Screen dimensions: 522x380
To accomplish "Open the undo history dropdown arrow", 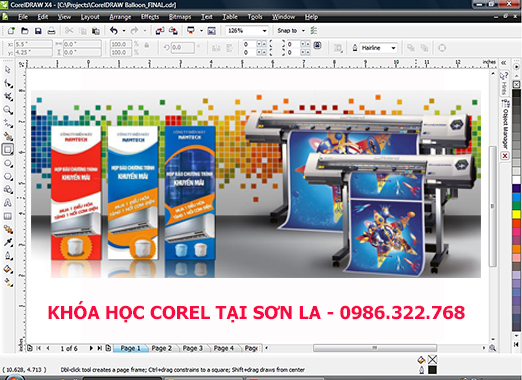I will (124, 31).
